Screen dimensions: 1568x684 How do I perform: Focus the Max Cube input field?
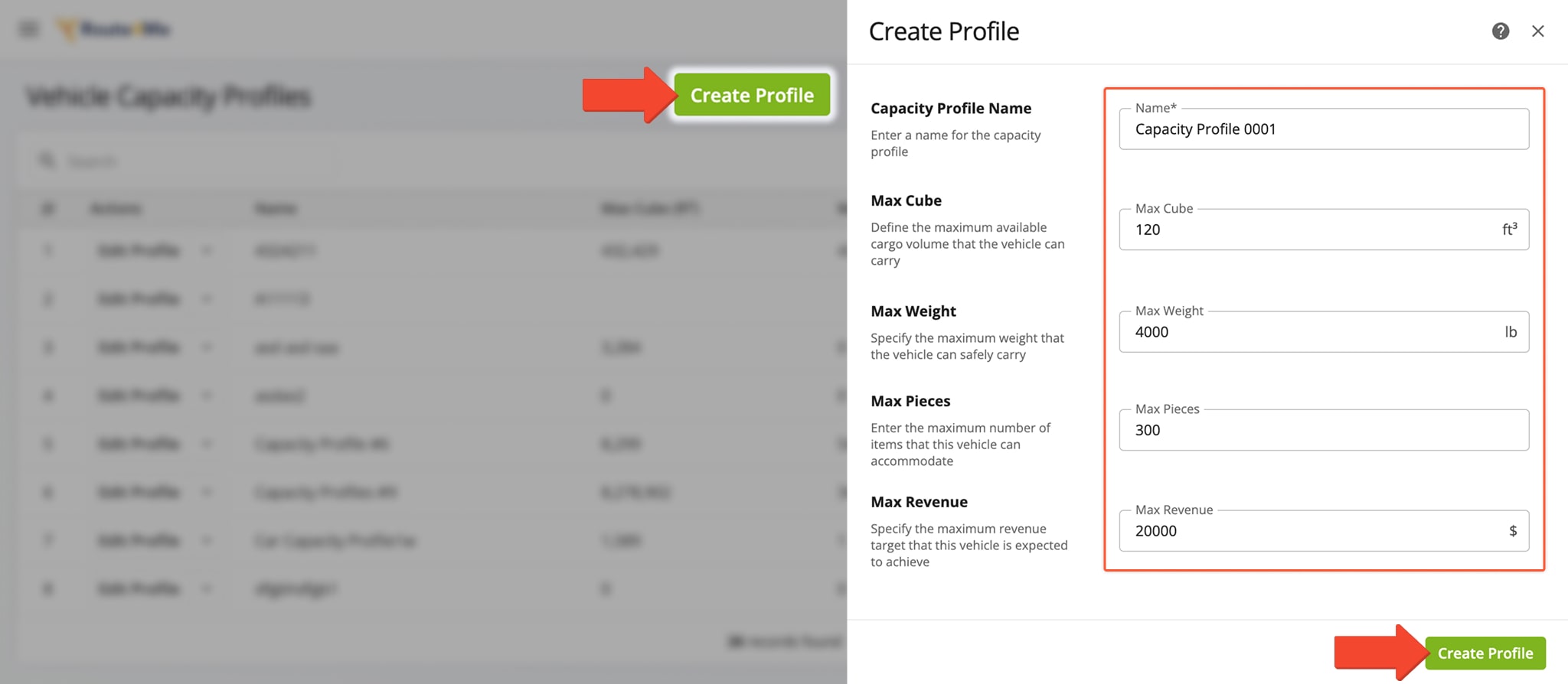pos(1309,230)
